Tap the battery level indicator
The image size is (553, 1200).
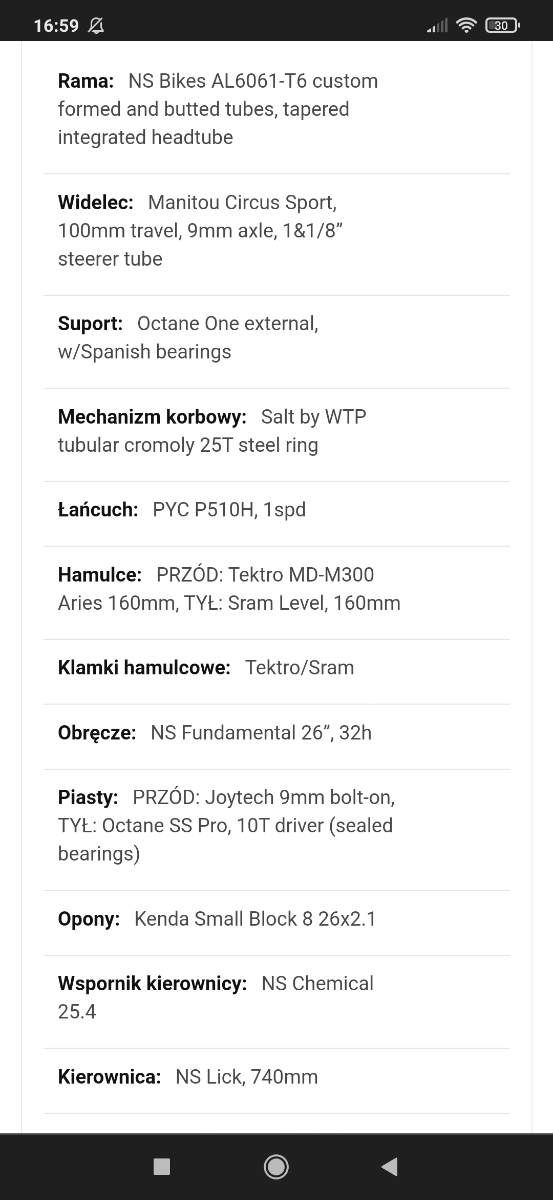pos(501,26)
